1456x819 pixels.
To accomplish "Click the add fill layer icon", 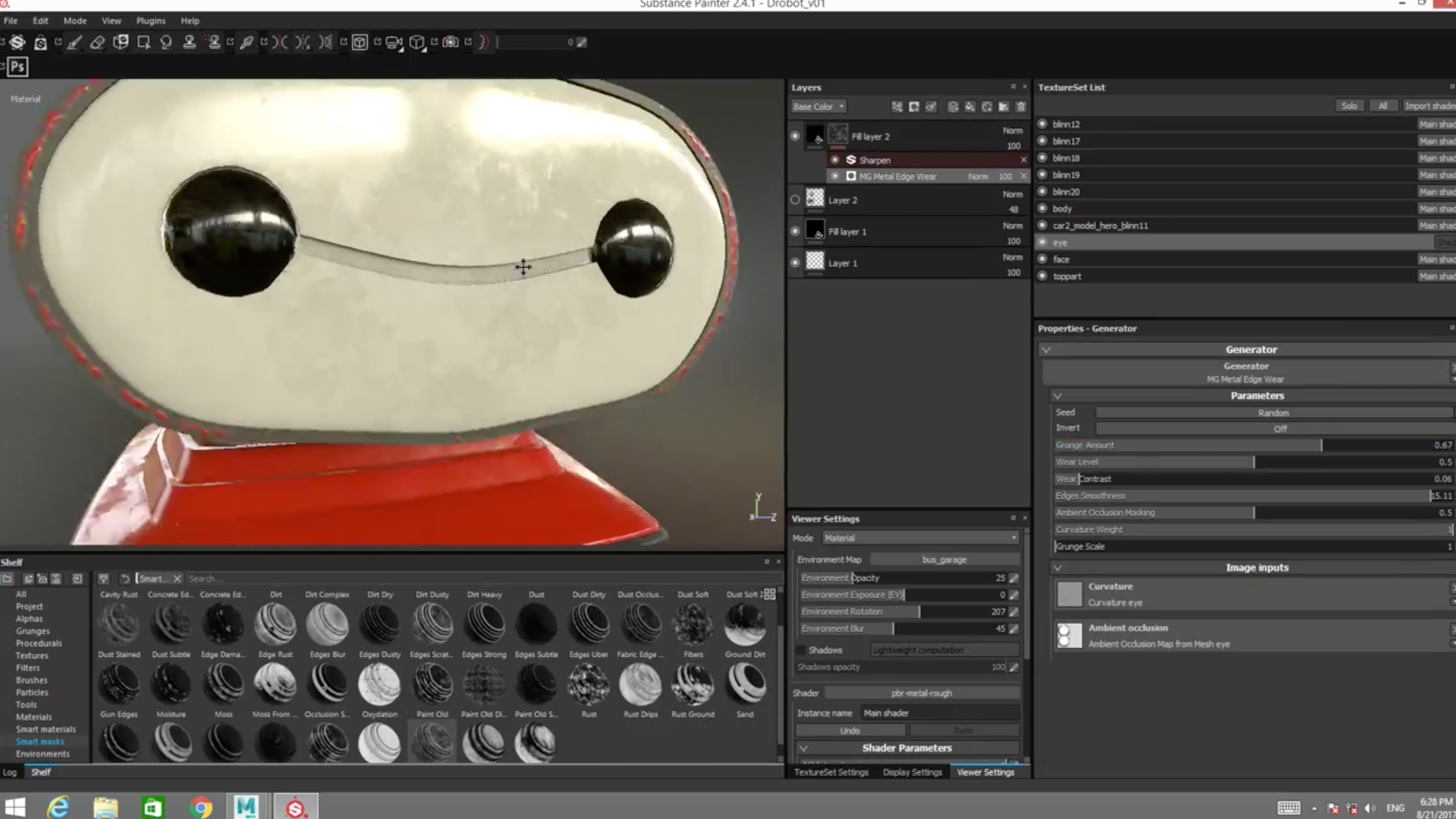I will coord(970,107).
